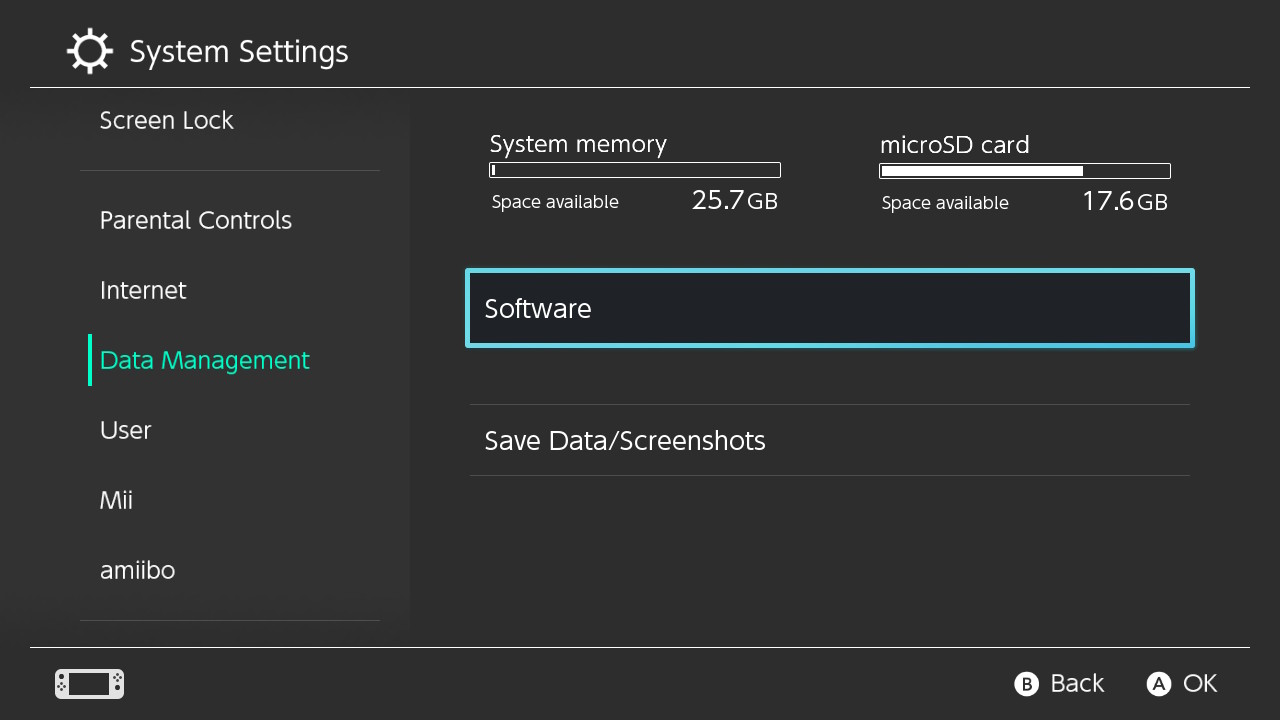Screen dimensions: 1280x720
Task: Select Parental Controls in the sidebar
Action: 195,220
